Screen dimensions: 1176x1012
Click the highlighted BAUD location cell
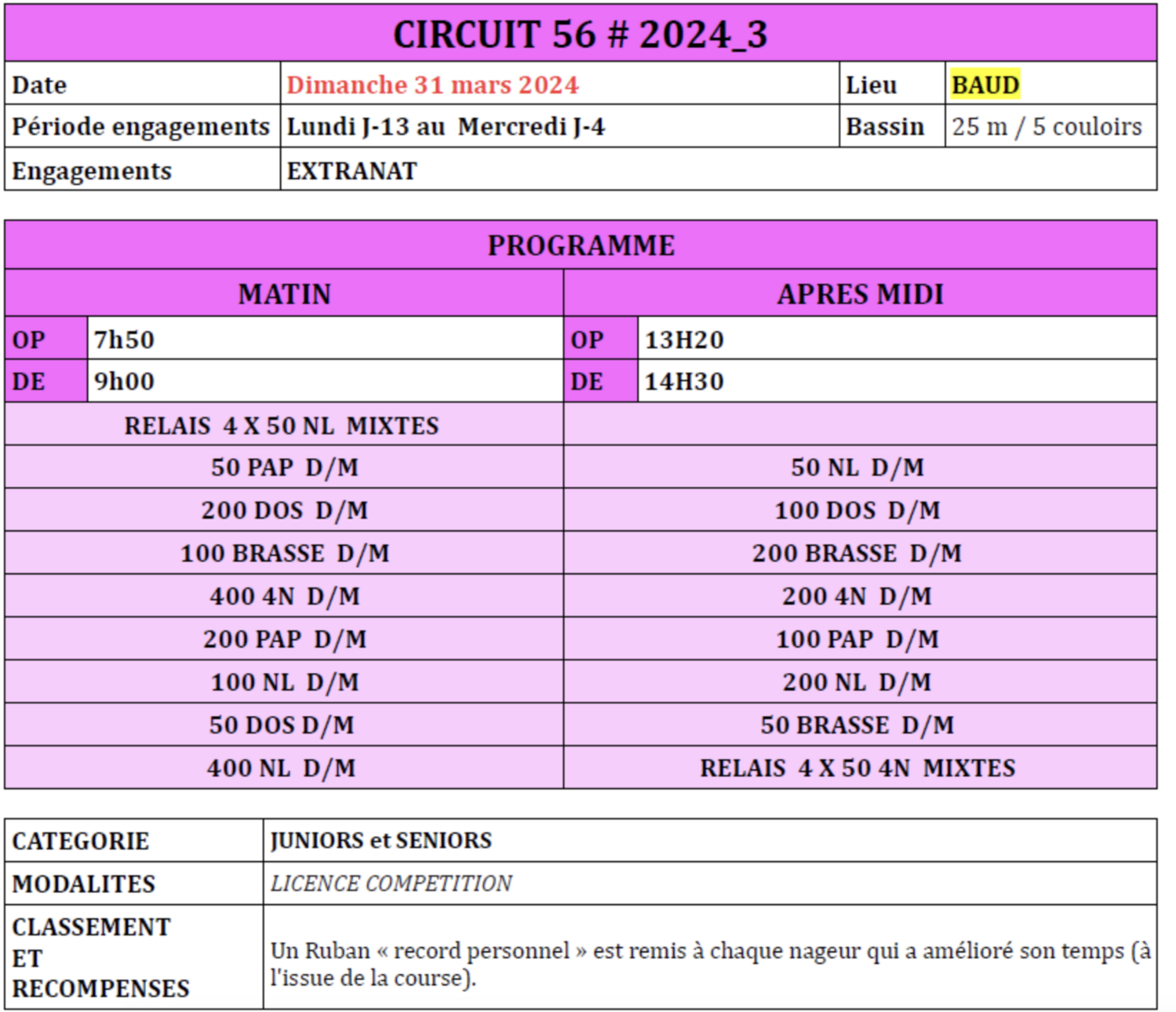coord(985,85)
